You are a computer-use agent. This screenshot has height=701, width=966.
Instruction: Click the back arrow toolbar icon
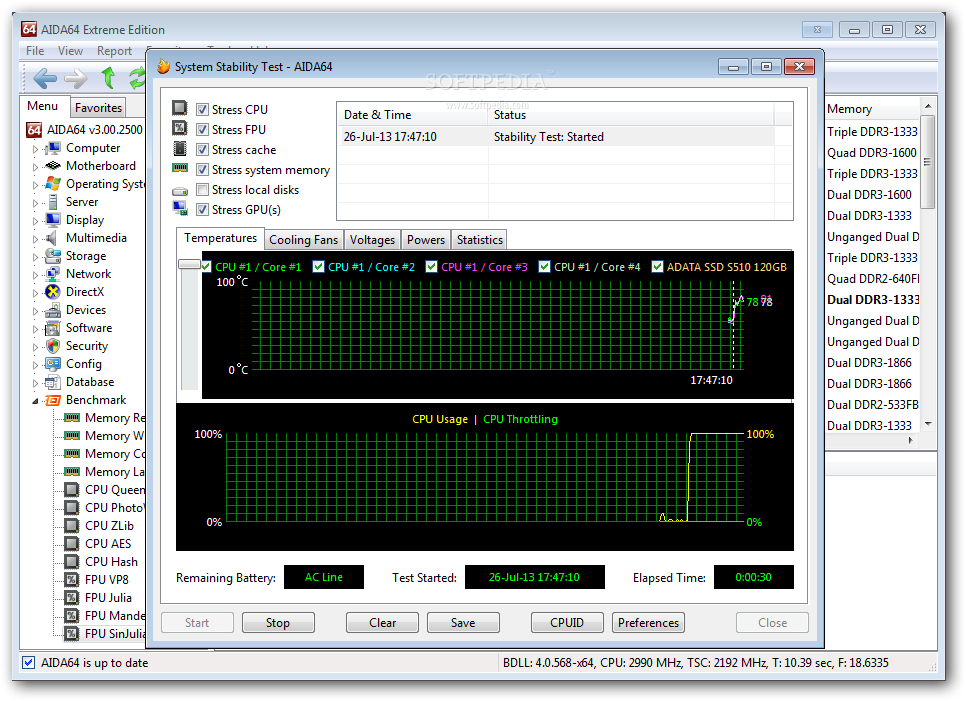(x=44, y=78)
